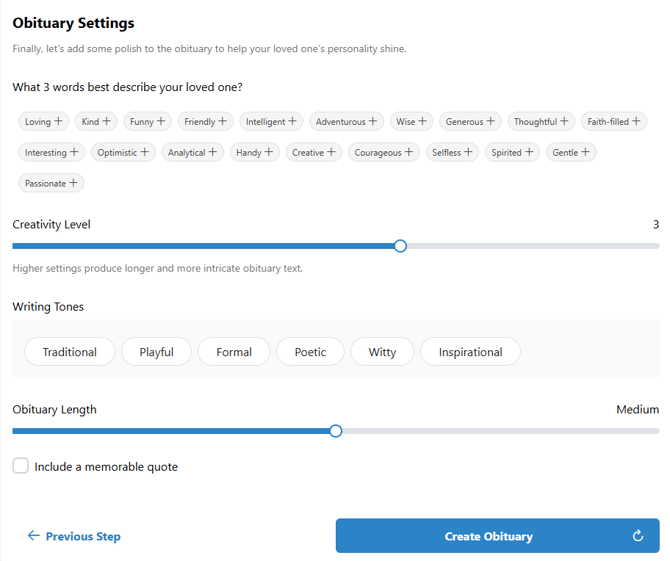The height and width of the screenshot is (561, 670).
Task: Toggle the Poetic writing tone
Action: (x=310, y=352)
